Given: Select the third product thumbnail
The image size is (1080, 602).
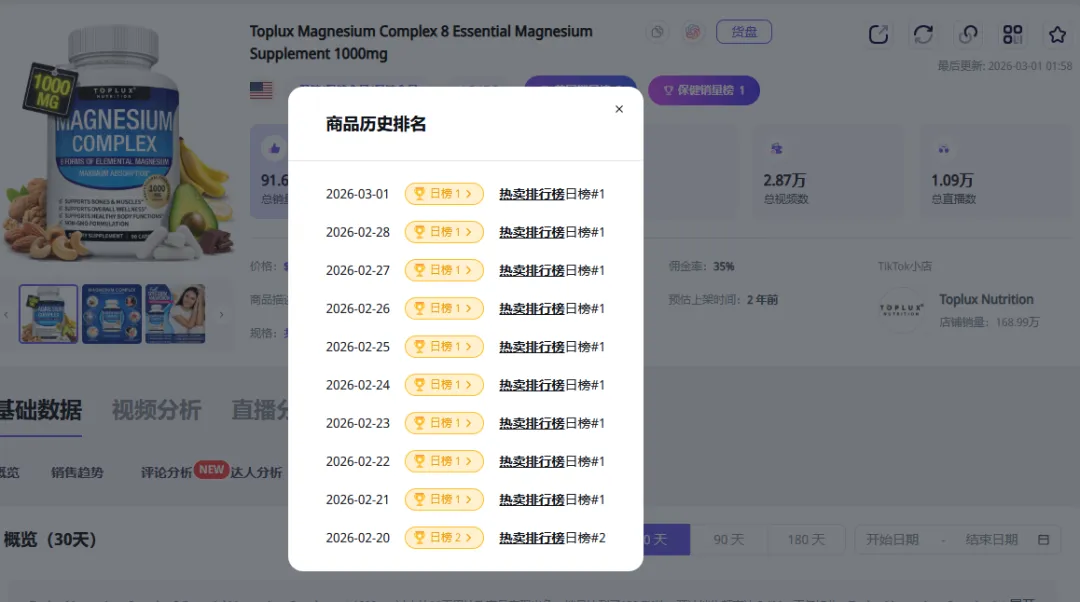Looking at the screenshot, I should pos(175,314).
